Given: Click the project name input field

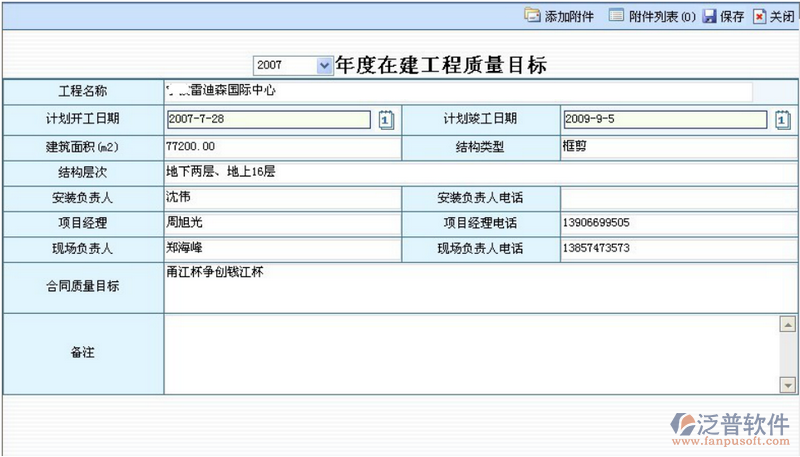Looking at the screenshot, I should click(x=460, y=92).
